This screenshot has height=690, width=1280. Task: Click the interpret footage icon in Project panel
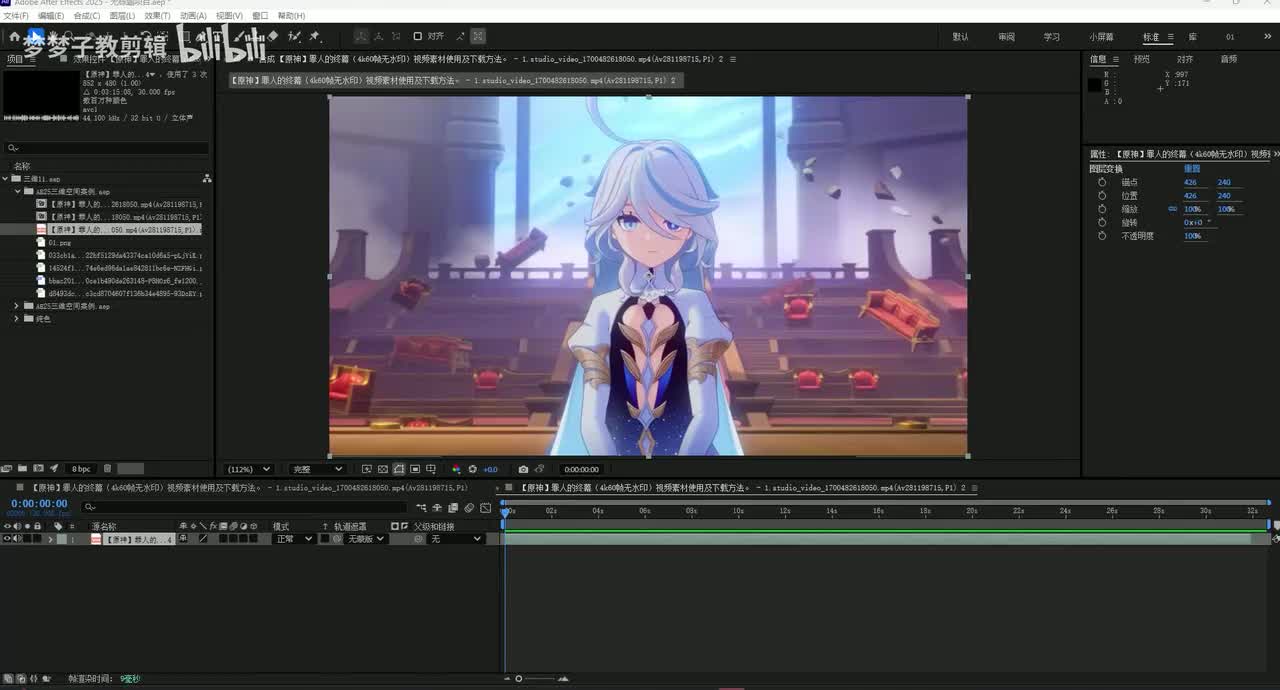[x=7, y=468]
